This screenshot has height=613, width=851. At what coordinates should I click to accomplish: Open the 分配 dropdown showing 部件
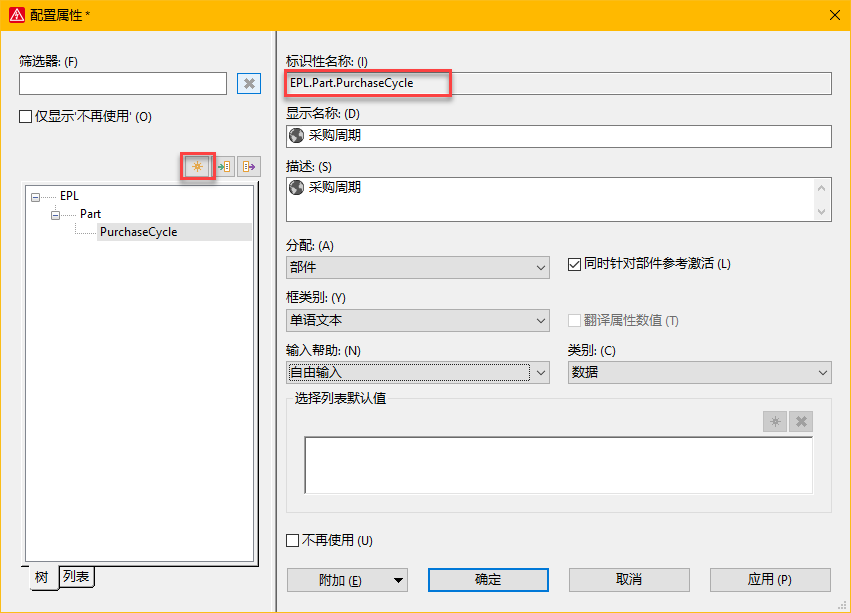[x=417, y=267]
